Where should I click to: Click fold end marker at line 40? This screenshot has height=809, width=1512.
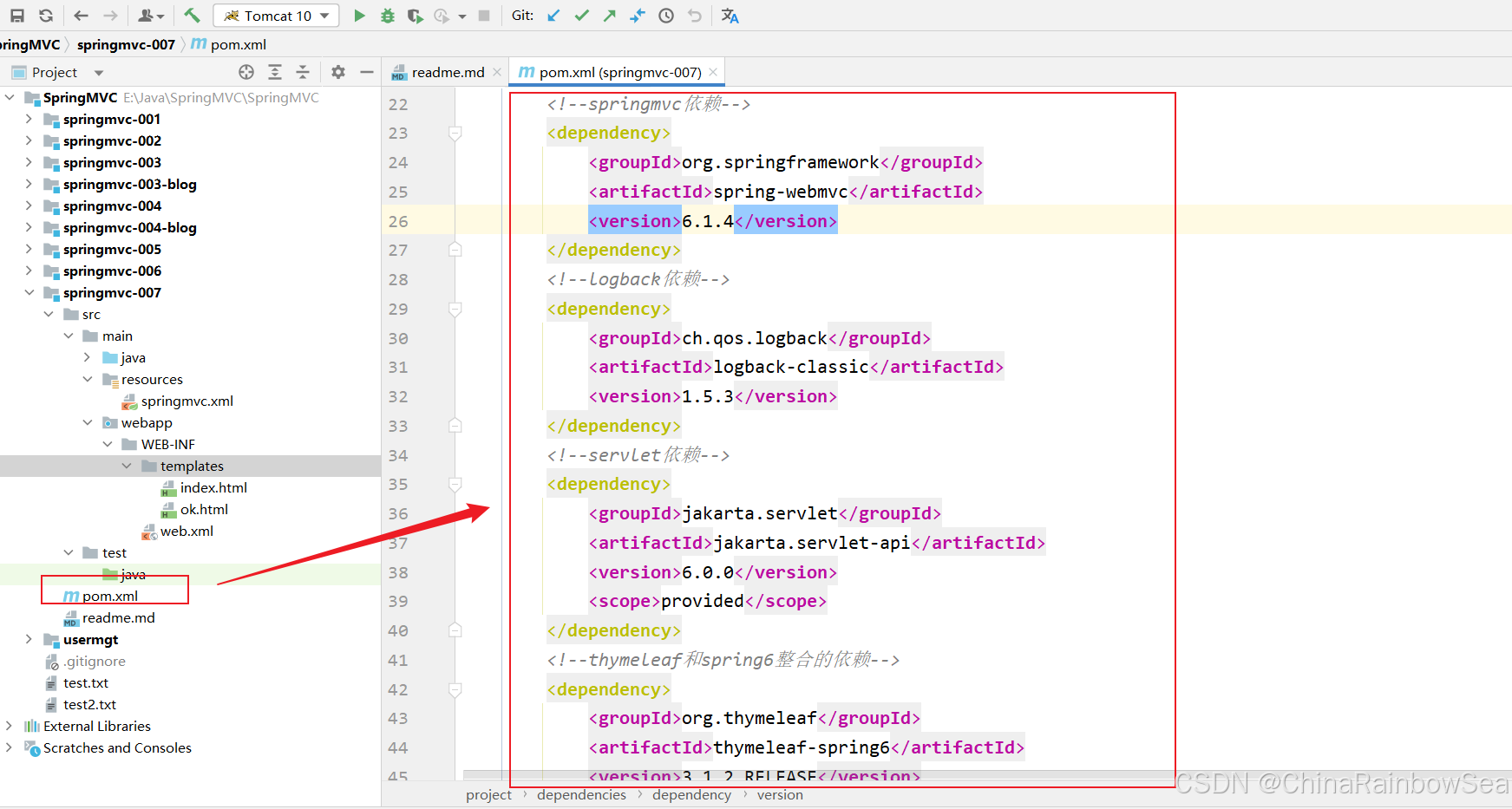click(455, 630)
